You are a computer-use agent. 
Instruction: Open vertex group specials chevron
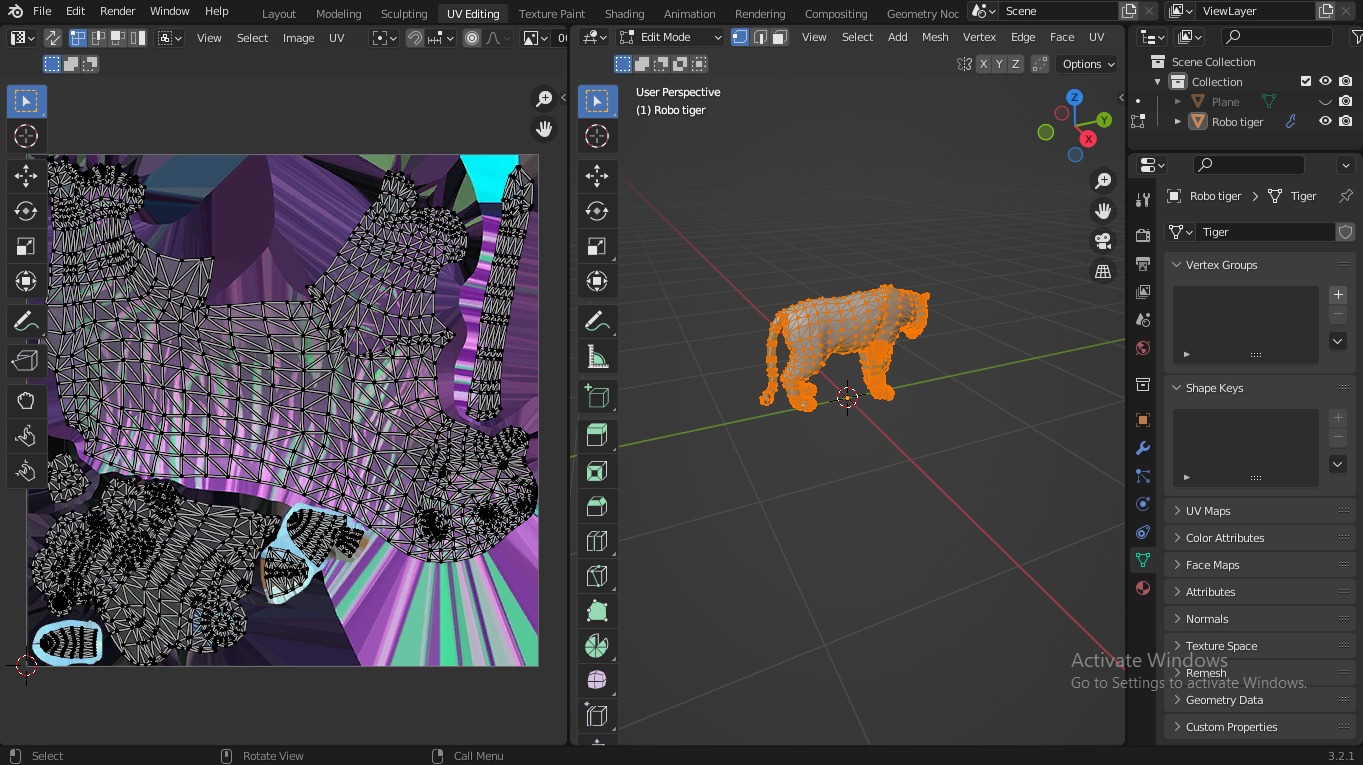(x=1338, y=341)
